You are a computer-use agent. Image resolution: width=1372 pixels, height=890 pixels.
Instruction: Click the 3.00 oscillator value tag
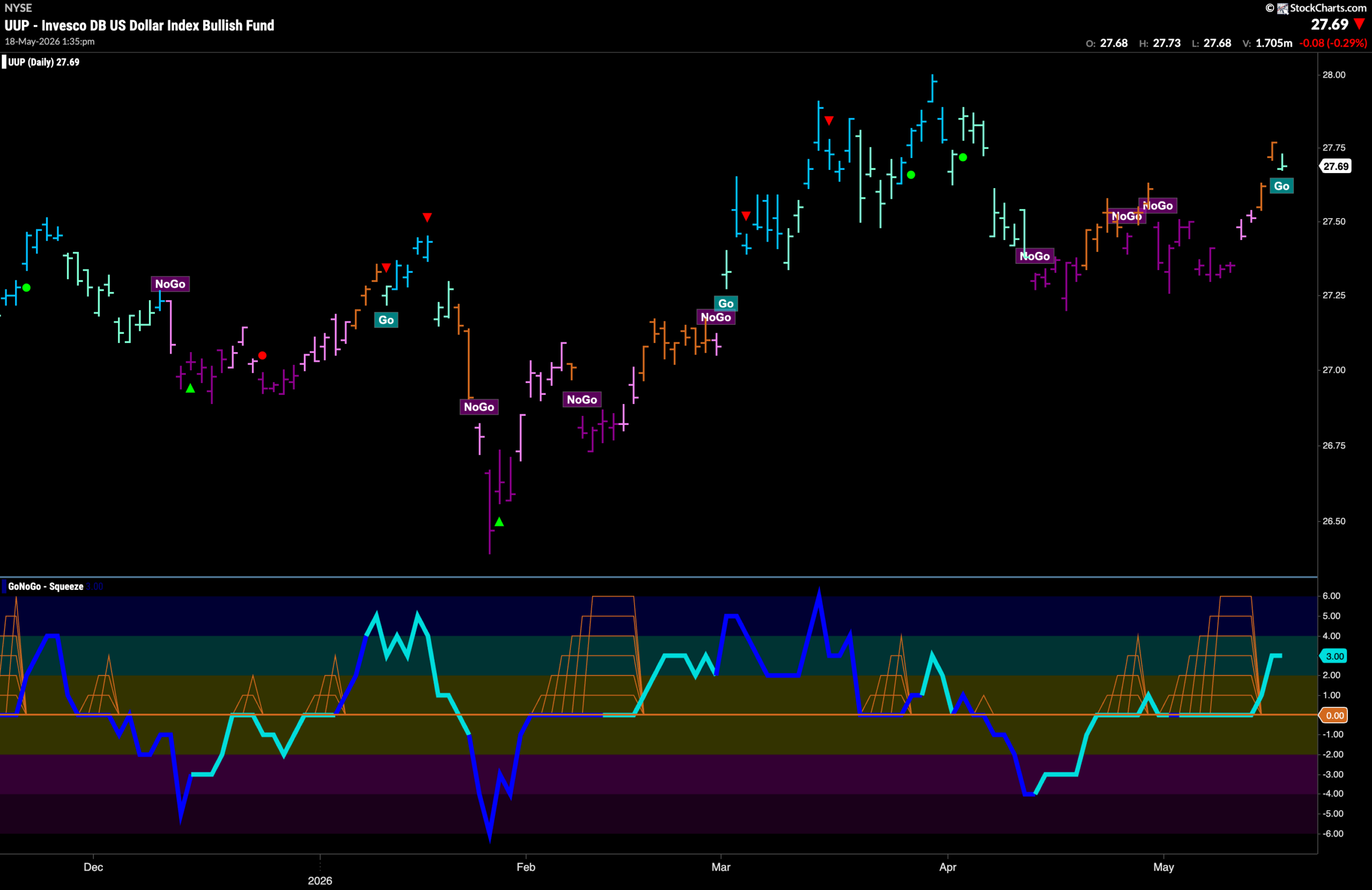point(1334,656)
